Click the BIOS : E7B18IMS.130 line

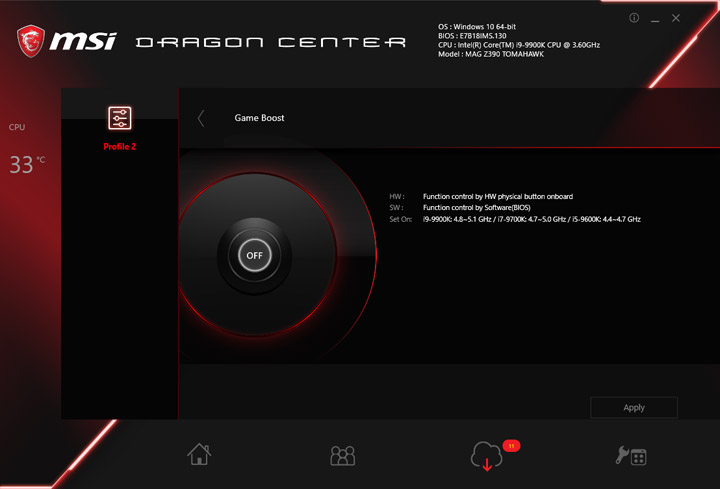click(x=472, y=36)
